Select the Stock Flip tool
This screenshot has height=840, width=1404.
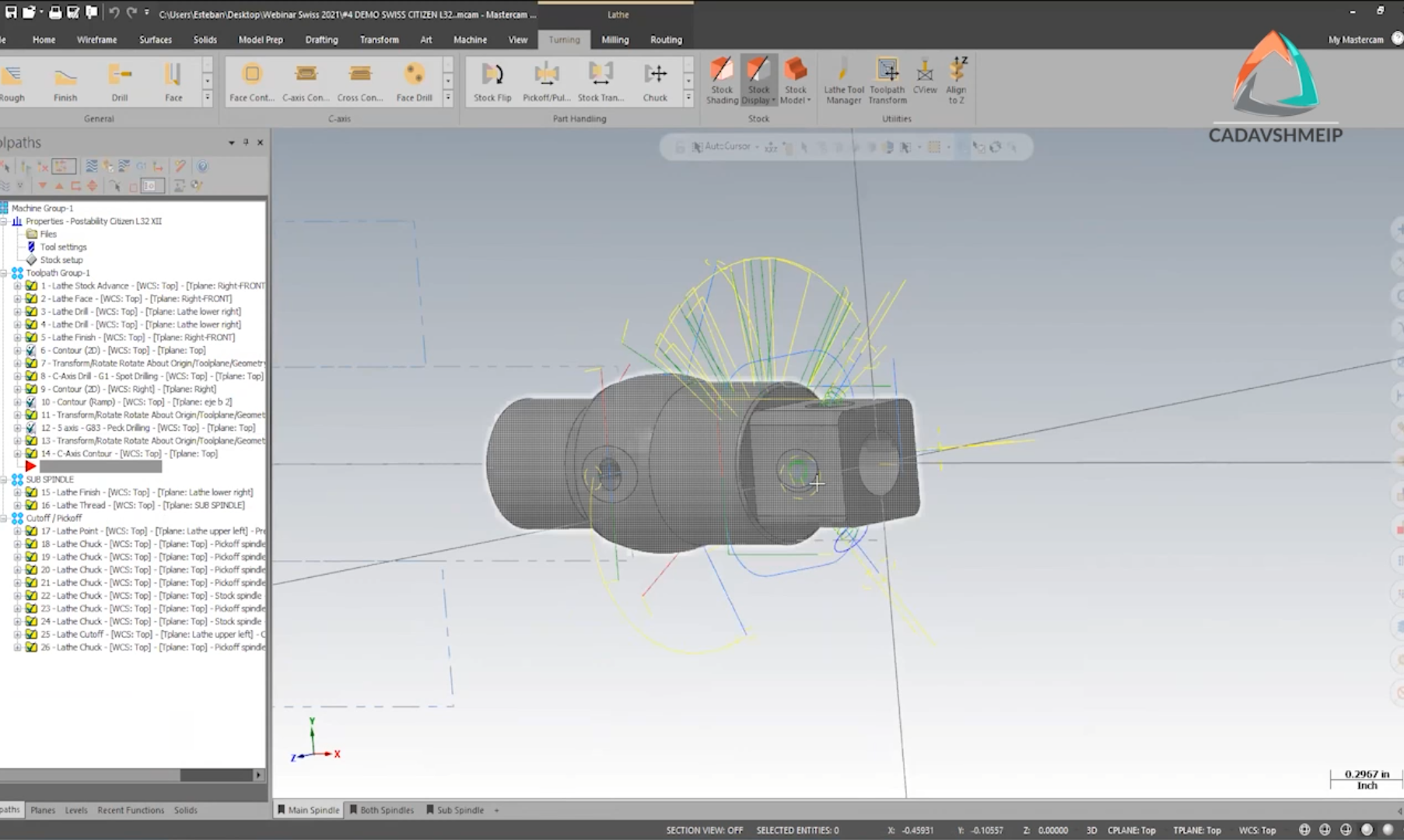tap(492, 80)
